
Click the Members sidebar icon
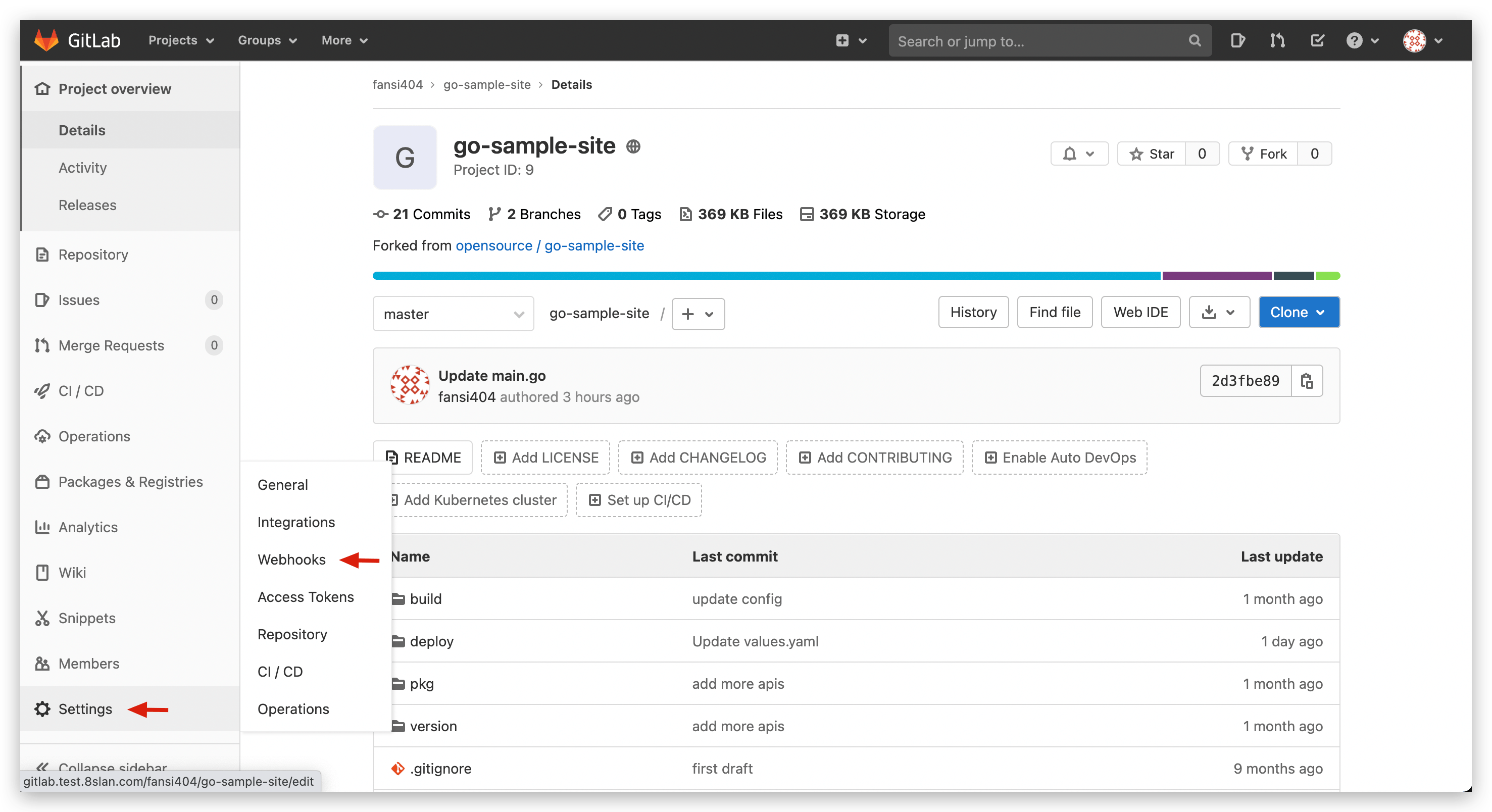[x=42, y=663]
